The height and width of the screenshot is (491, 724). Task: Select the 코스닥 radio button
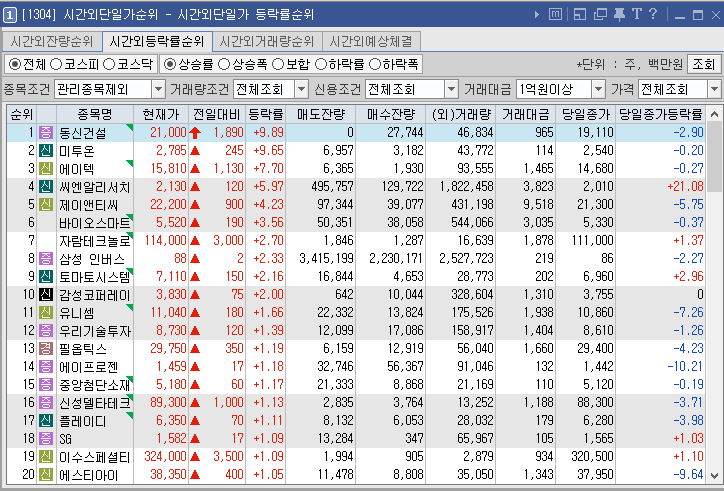tap(109, 64)
